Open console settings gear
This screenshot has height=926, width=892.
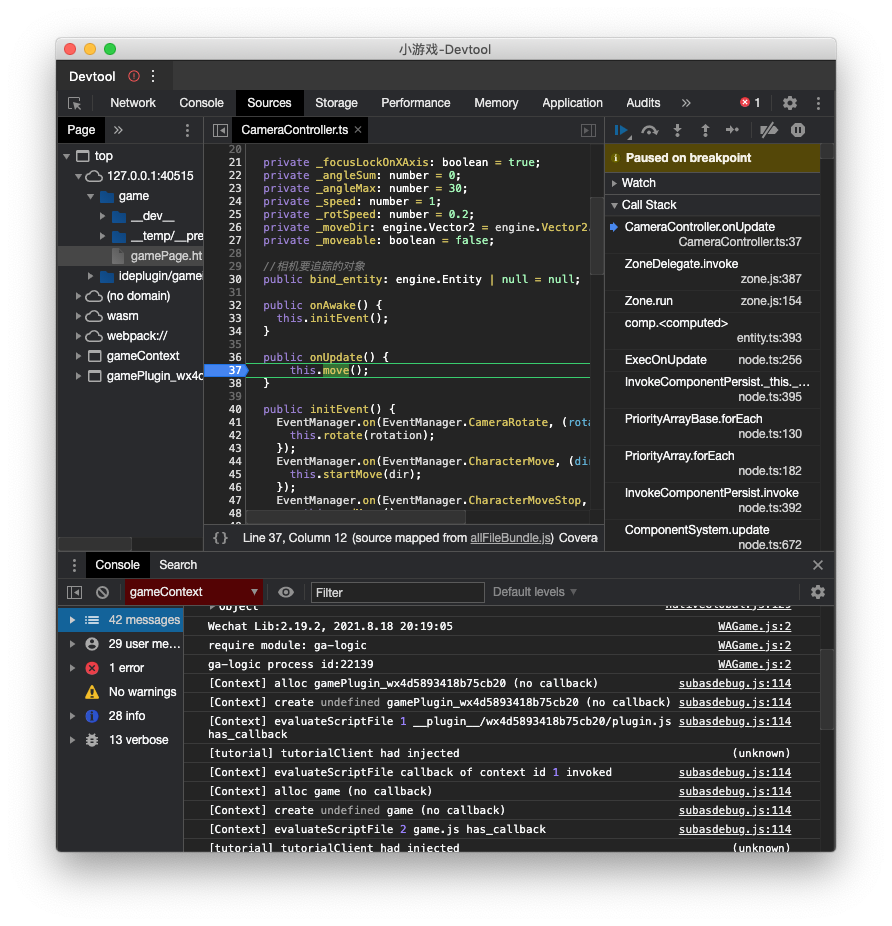[818, 592]
